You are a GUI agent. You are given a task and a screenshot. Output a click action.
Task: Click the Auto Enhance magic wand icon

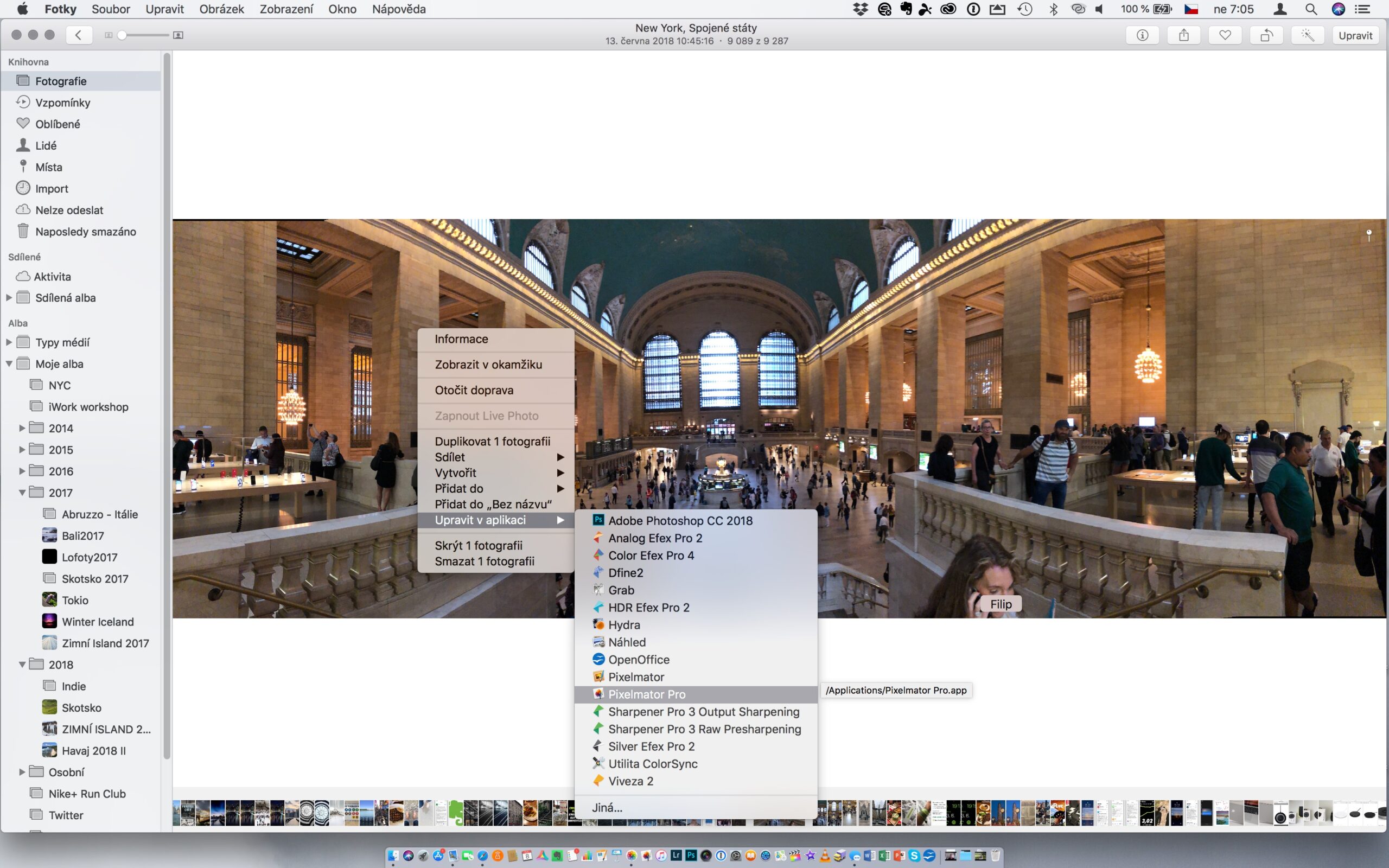click(x=1308, y=35)
